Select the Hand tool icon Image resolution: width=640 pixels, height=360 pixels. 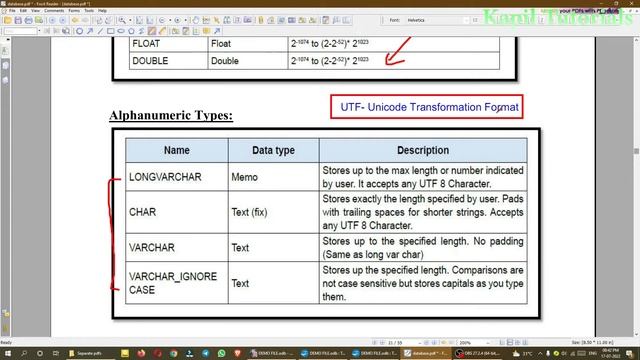(196, 20)
